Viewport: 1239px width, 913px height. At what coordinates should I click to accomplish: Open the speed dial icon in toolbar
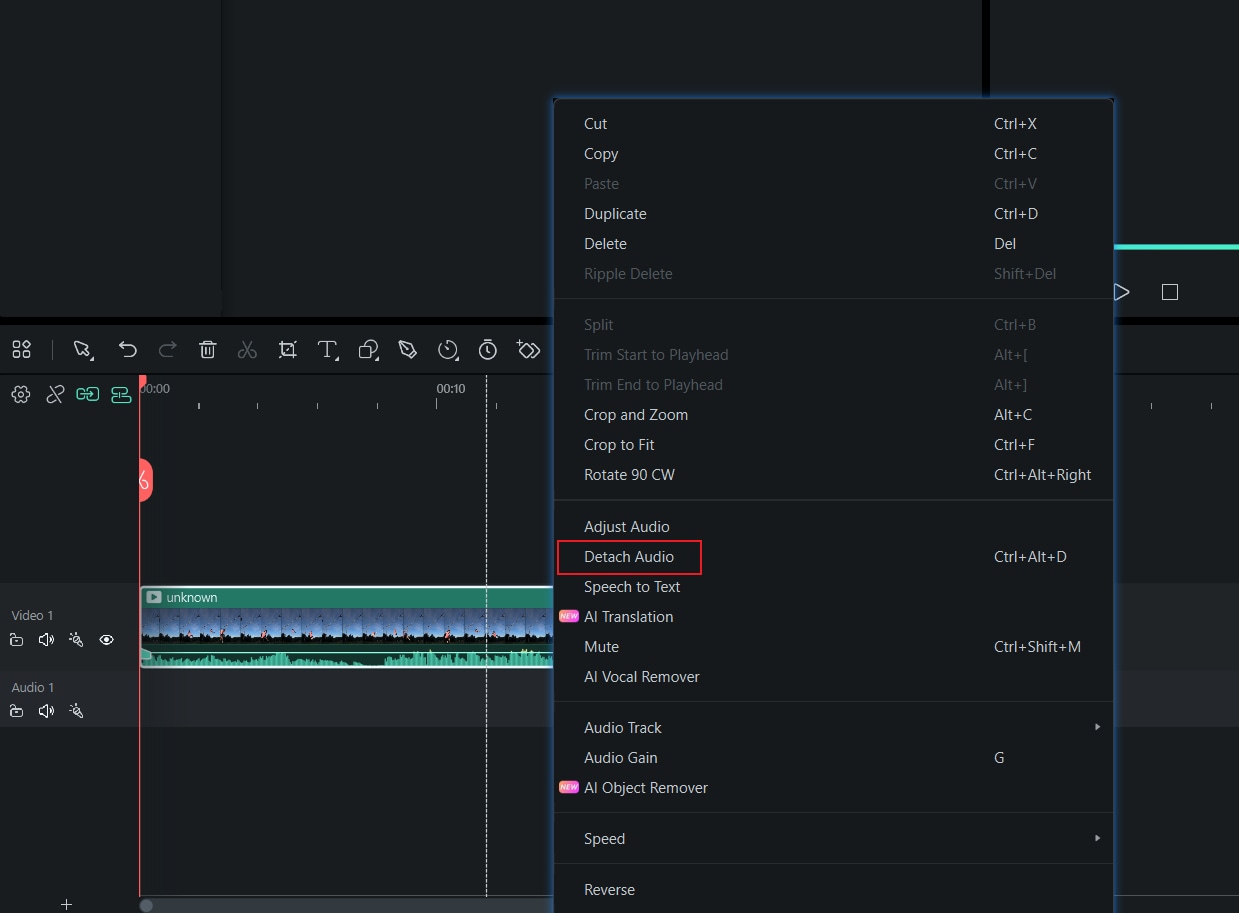pos(448,349)
